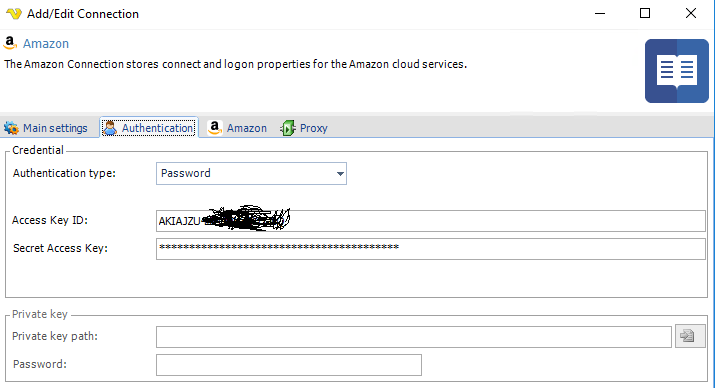This screenshot has height=388, width=715.
Task: Focus the Secret Access Key field
Action: click(430, 249)
